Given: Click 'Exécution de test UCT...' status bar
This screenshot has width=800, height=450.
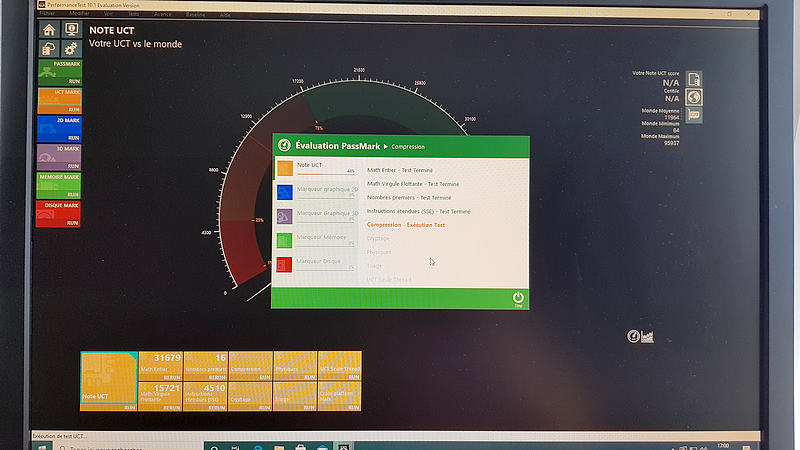Looking at the screenshot, I should pos(60,436).
